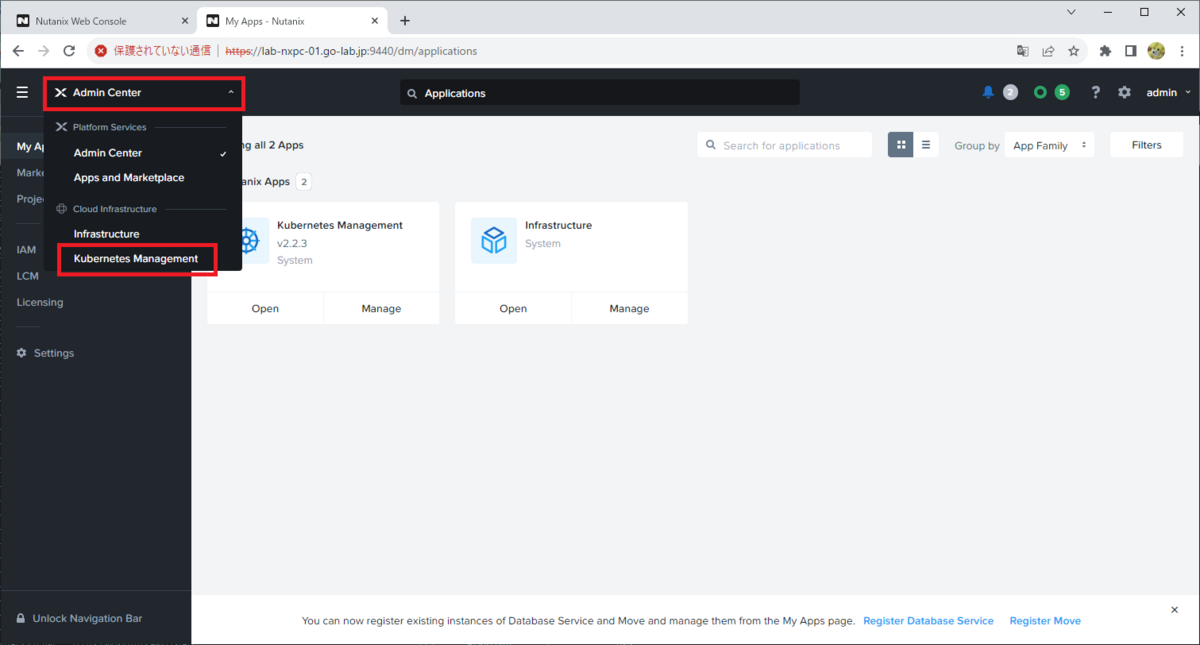Screen dimensions: 1200x645
Task: Open the Chrome tab search chevron
Action: [1071, 12]
